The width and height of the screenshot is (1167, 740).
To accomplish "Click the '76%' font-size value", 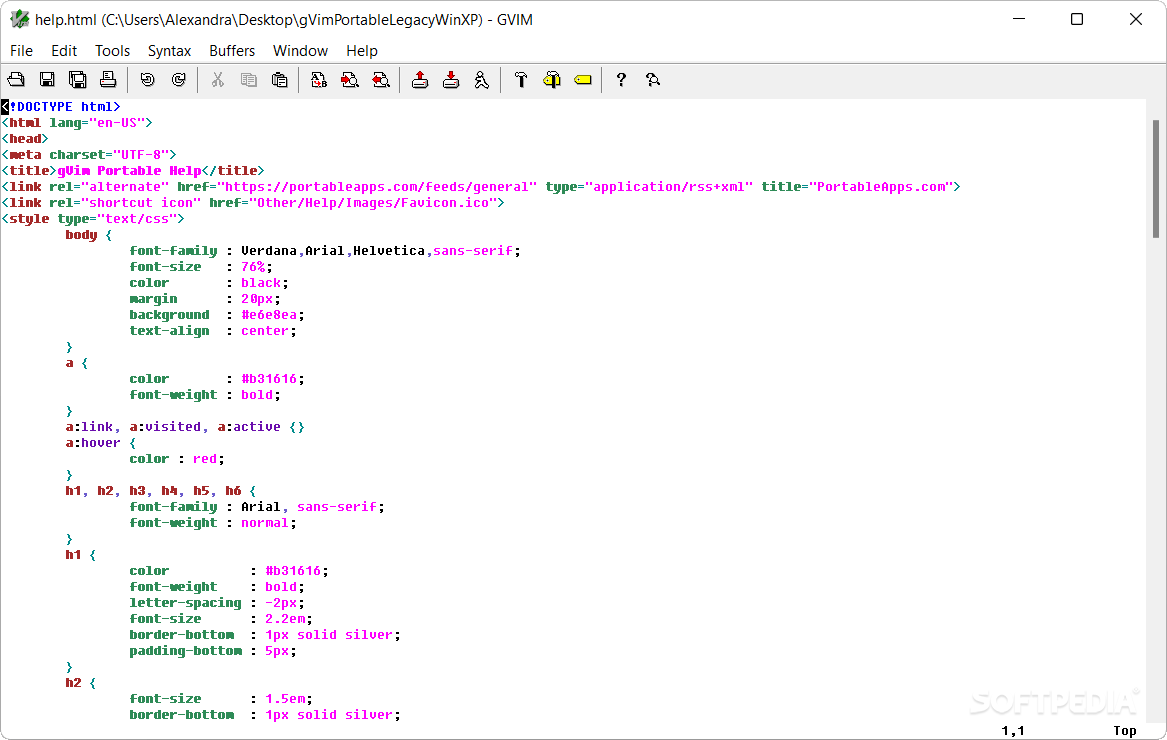I will tap(253, 267).
